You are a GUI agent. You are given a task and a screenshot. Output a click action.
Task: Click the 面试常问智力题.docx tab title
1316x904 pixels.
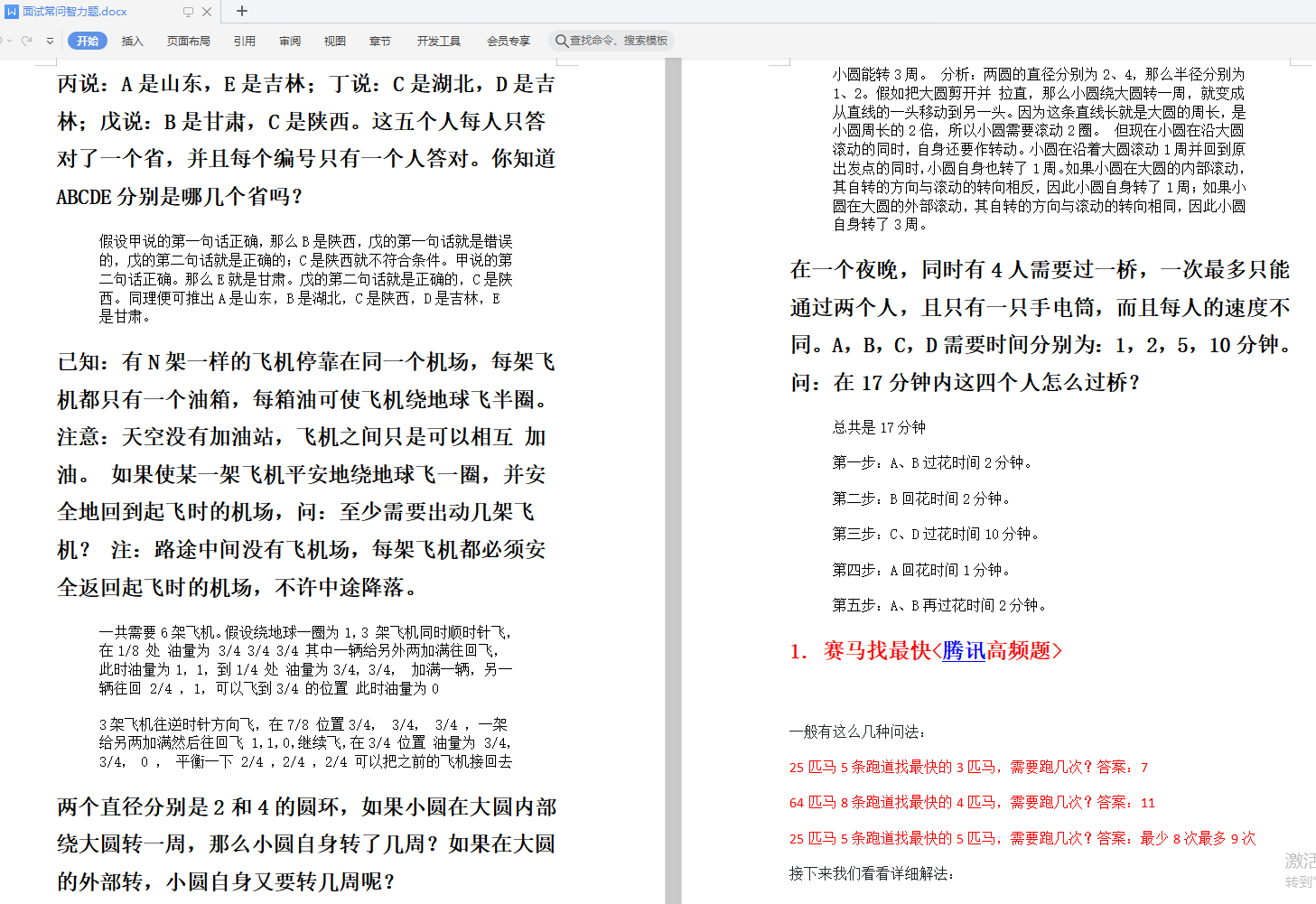(75, 12)
